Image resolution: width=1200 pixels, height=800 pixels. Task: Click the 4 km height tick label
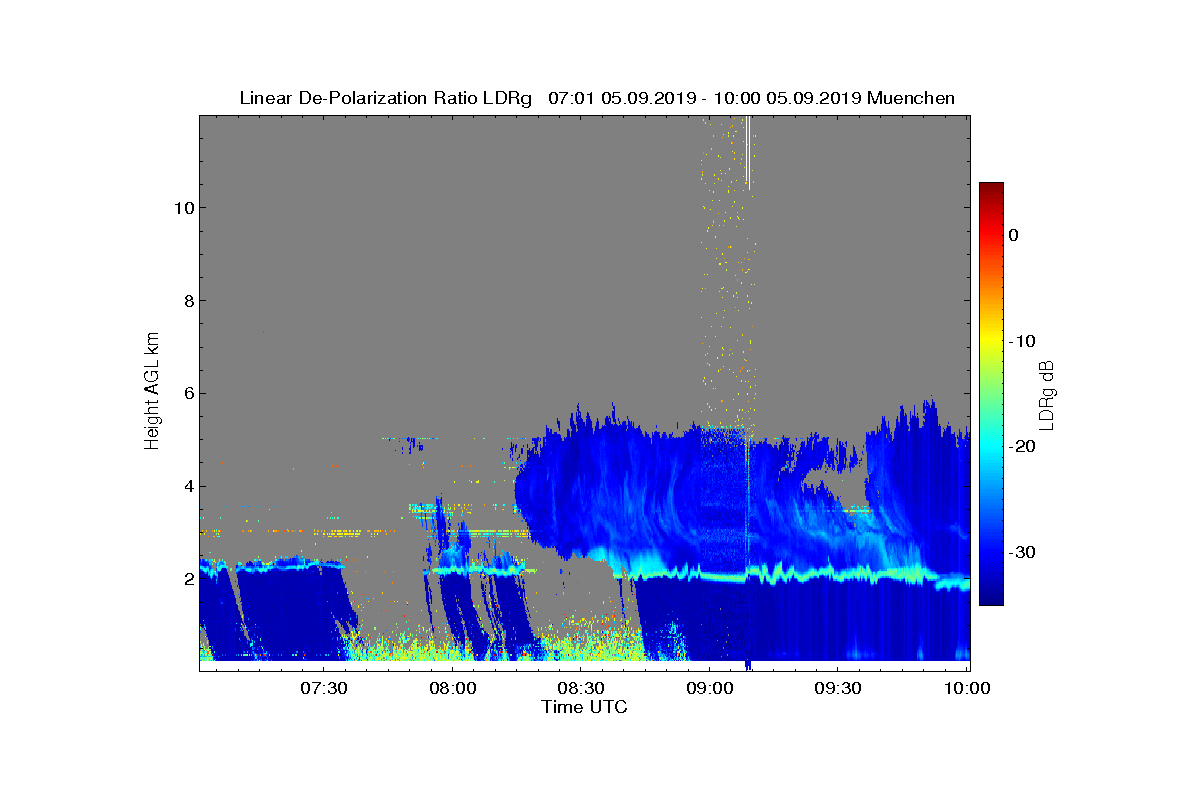click(188, 487)
